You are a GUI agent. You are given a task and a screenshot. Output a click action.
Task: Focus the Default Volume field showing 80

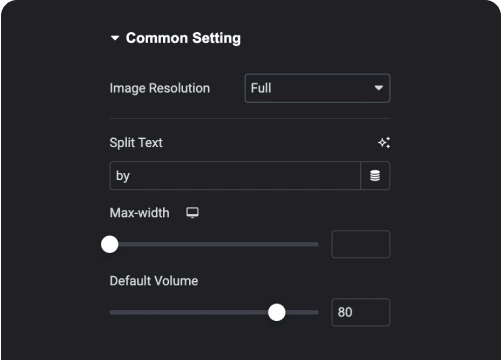click(361, 312)
